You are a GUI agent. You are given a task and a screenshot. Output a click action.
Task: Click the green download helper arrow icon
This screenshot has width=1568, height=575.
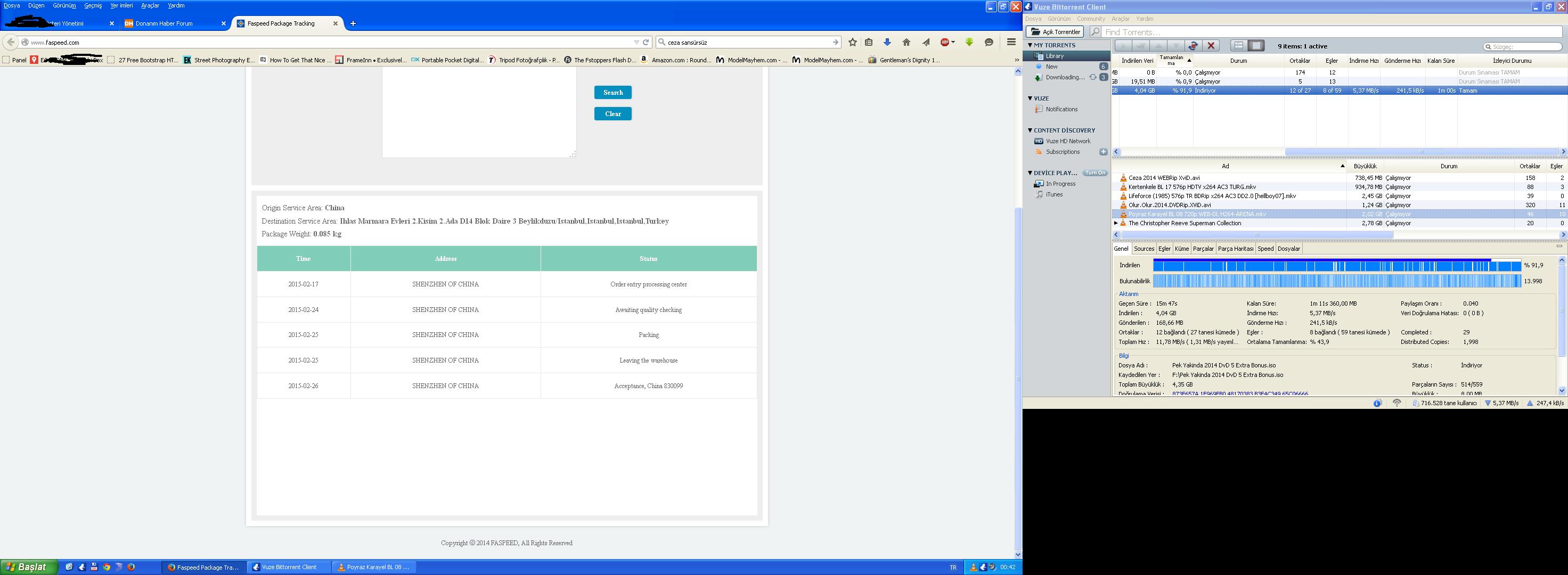pyautogui.click(x=969, y=42)
